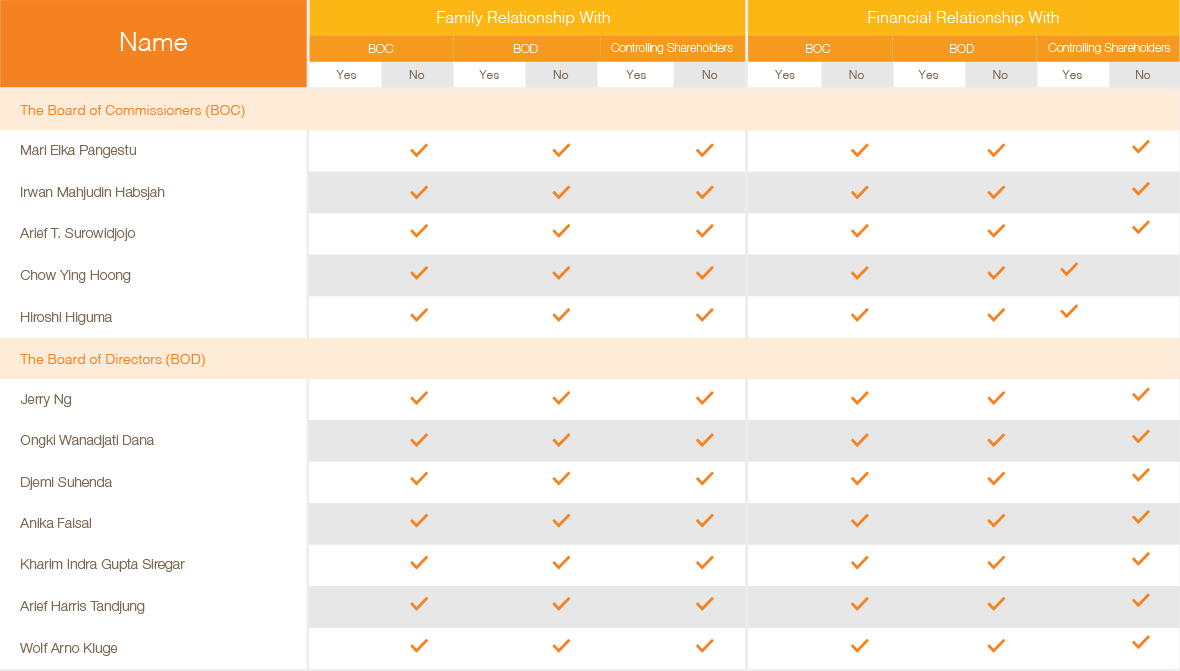The width and height of the screenshot is (1180, 671).
Task: Select the Financial Relationship With header
Action: [x=963, y=17]
